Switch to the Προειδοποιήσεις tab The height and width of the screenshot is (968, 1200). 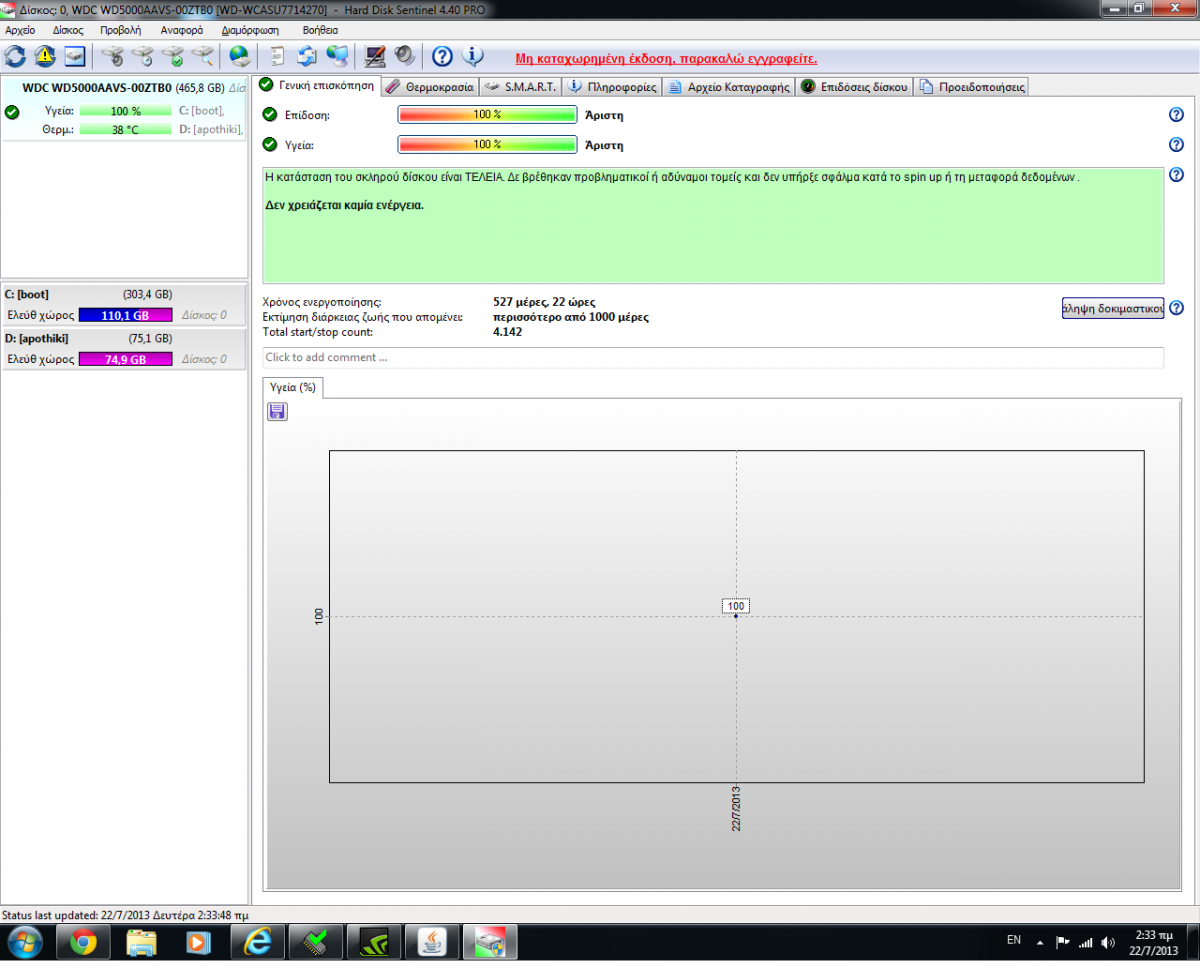[x=971, y=87]
